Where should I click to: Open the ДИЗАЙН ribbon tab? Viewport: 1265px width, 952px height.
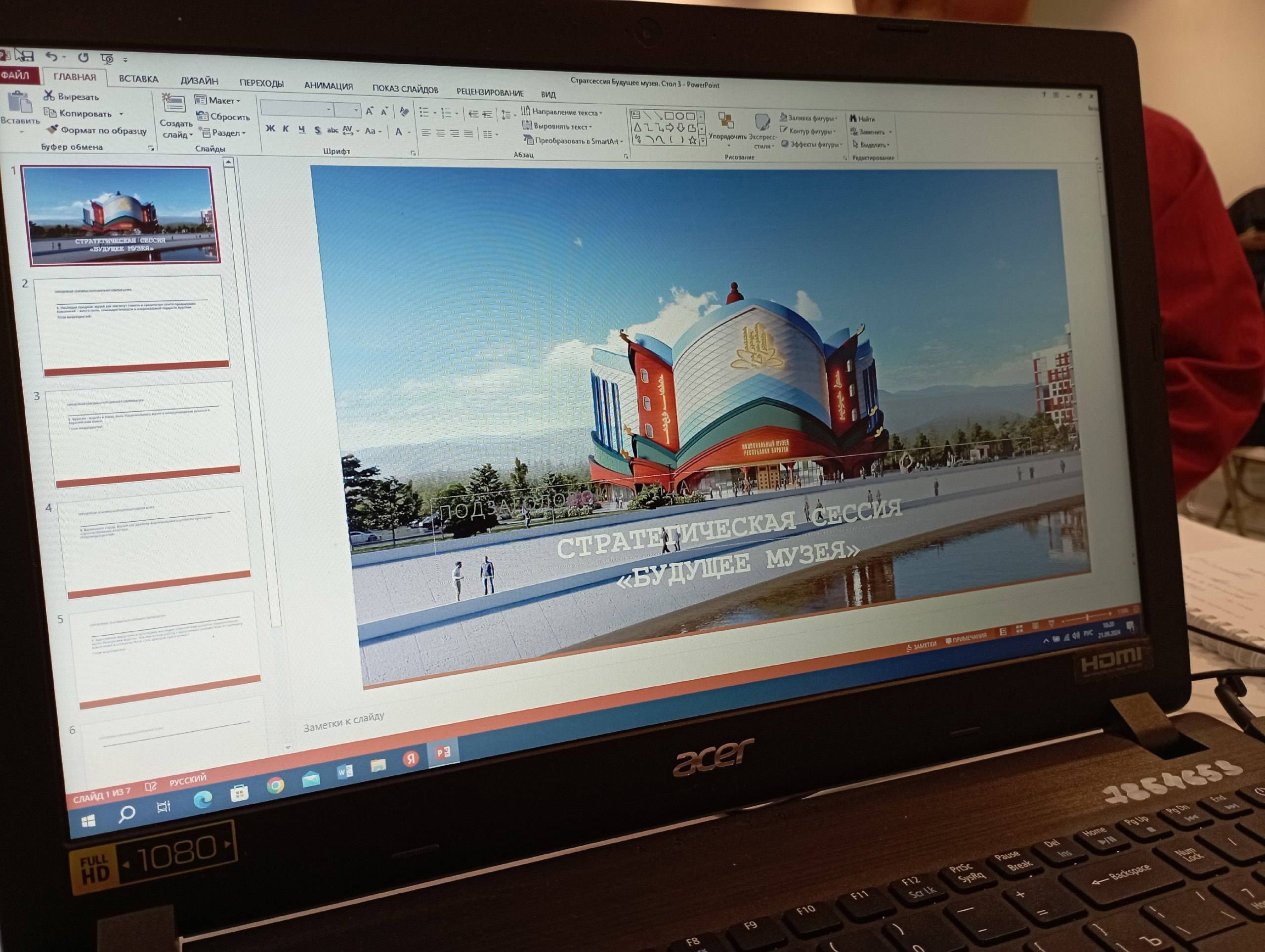199,81
